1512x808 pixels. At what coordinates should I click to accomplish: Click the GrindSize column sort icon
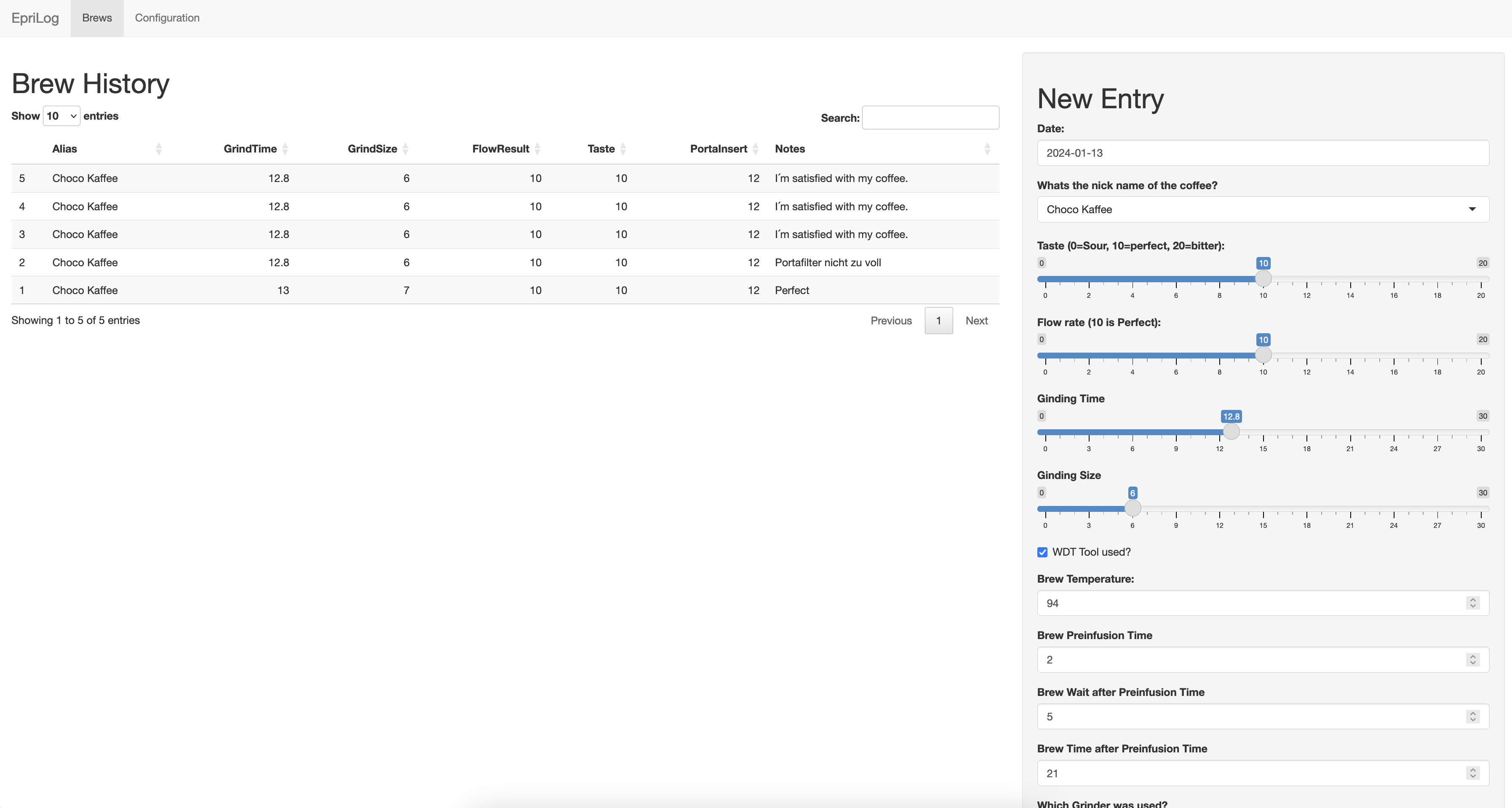pyautogui.click(x=405, y=148)
